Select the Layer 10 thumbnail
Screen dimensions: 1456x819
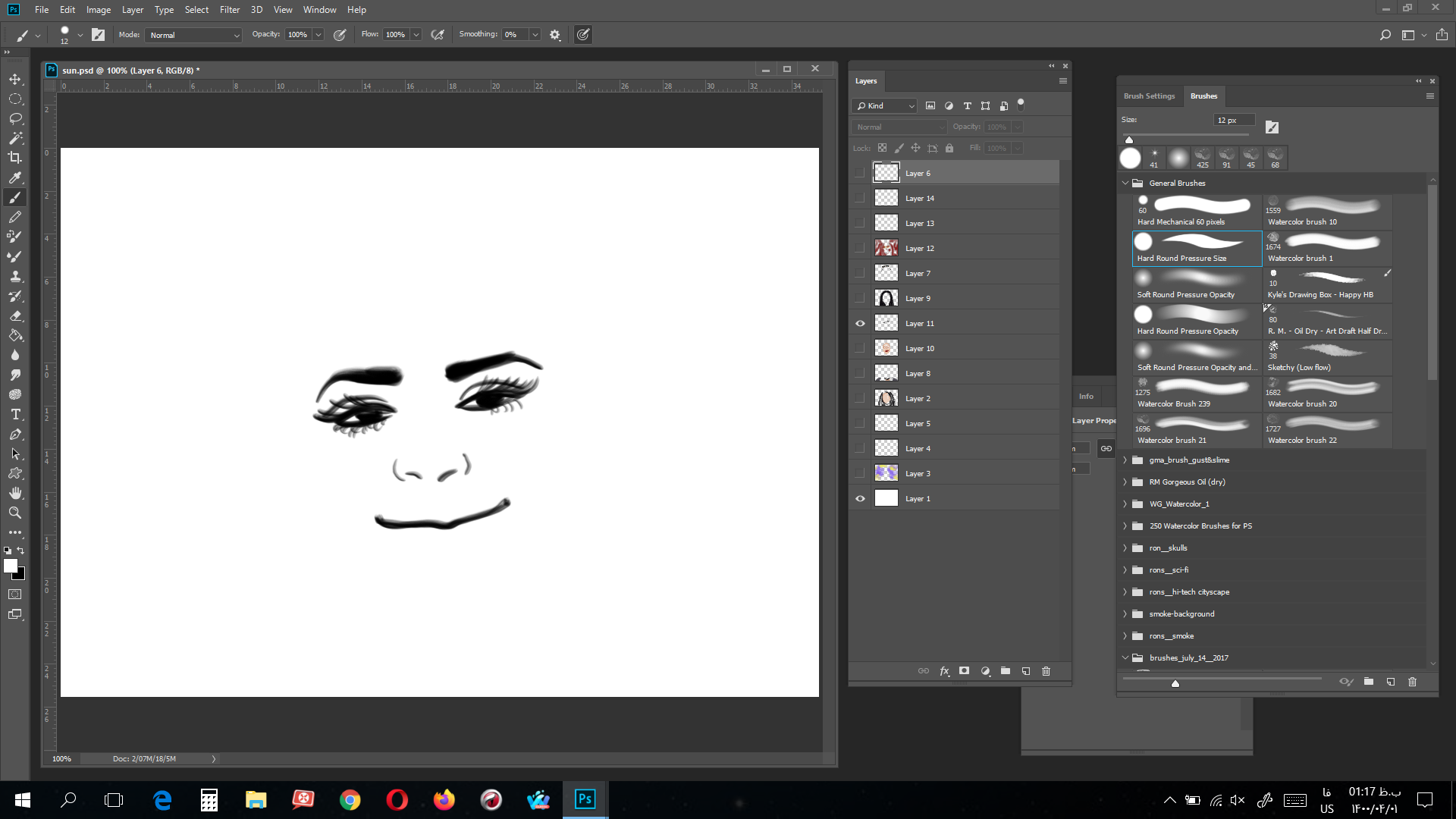click(886, 348)
